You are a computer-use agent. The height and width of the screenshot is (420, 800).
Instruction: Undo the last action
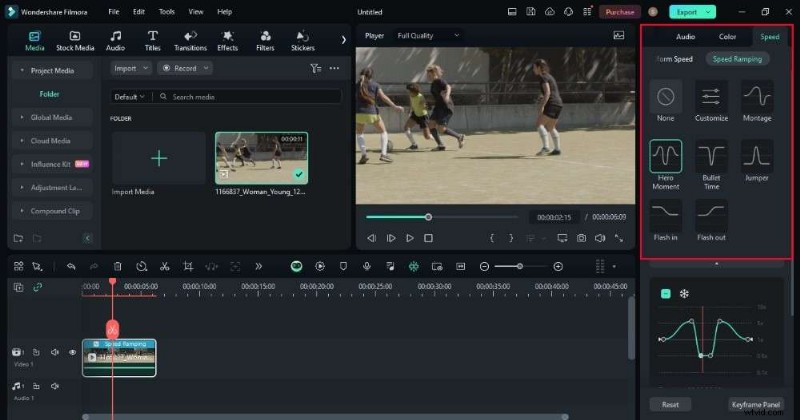pyautogui.click(x=71, y=266)
